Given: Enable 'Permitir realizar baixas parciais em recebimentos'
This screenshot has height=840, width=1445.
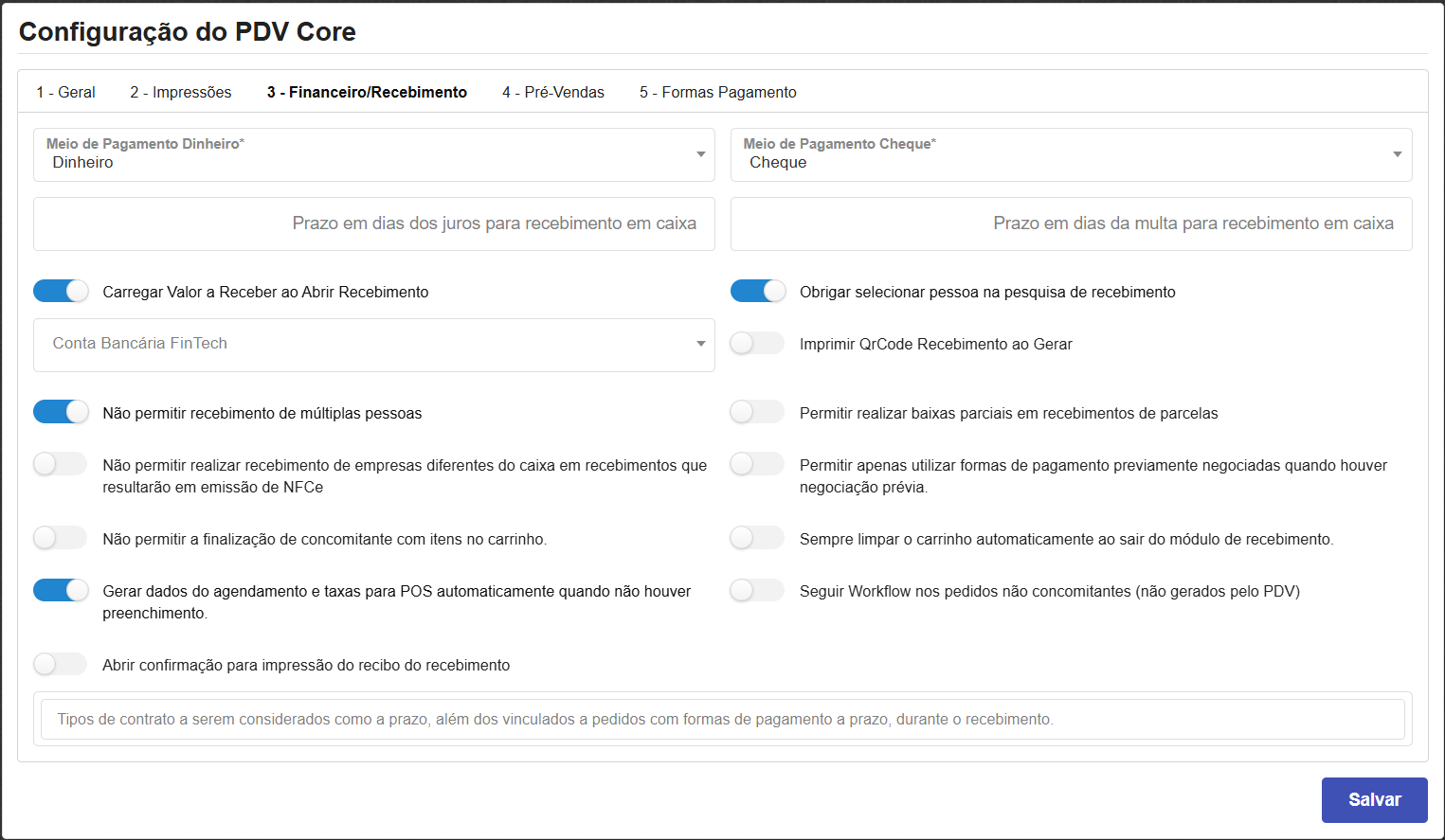Looking at the screenshot, I should click(756, 411).
